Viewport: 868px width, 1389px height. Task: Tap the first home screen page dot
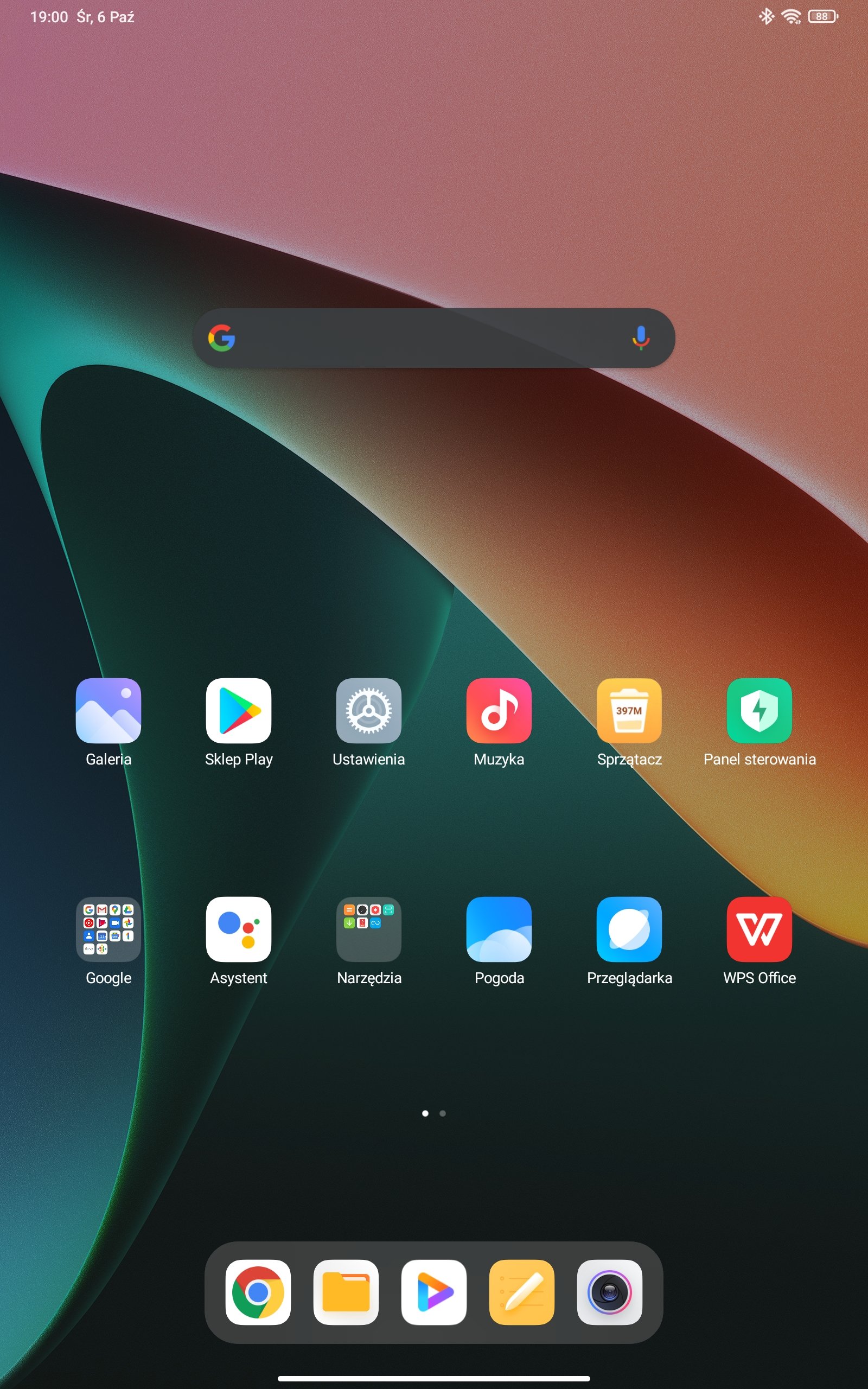pyautogui.click(x=425, y=1113)
